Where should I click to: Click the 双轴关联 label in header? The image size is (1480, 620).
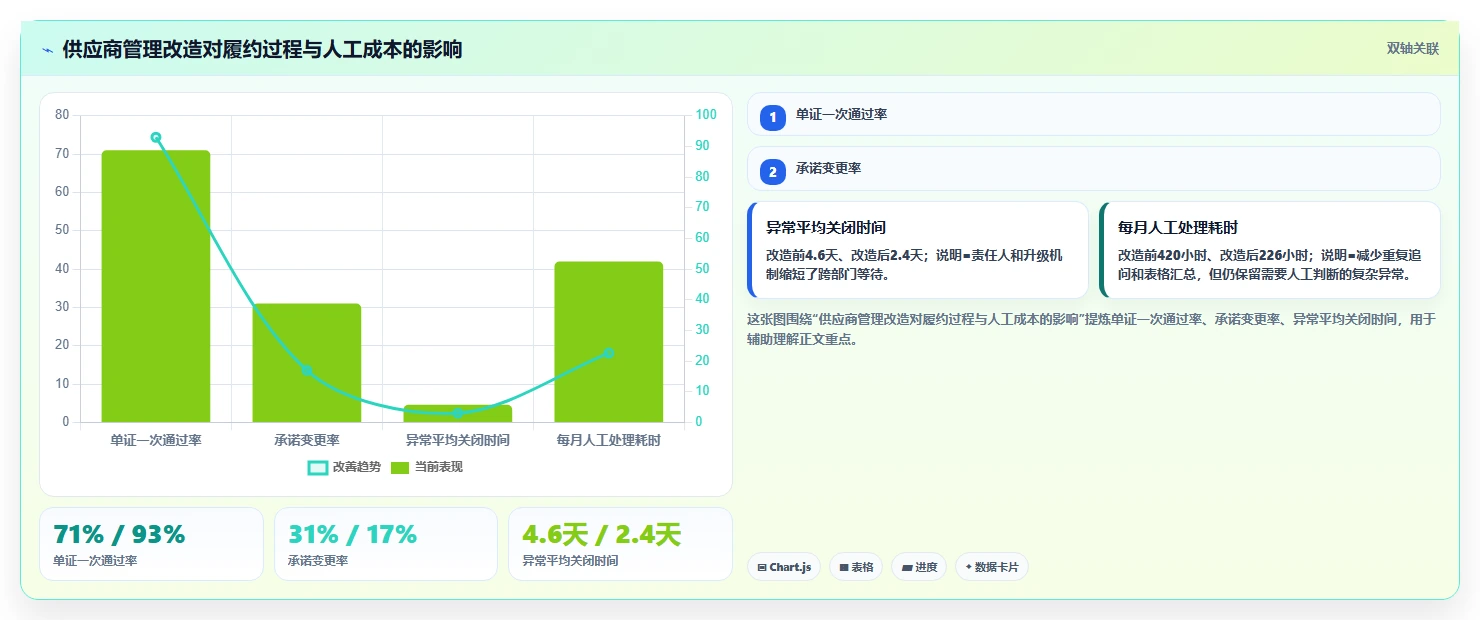coord(1412,49)
